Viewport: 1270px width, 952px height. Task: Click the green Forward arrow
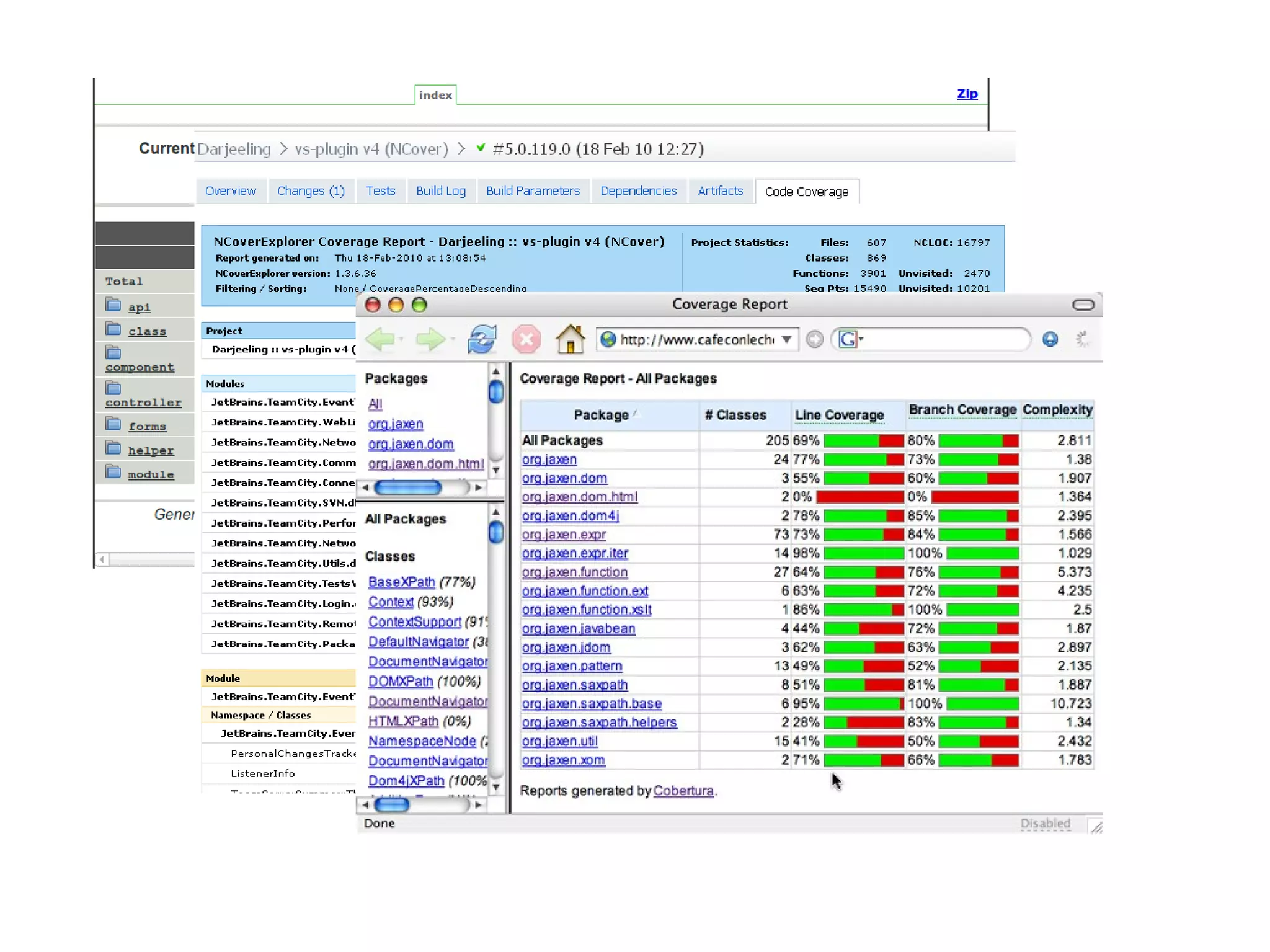(x=430, y=339)
